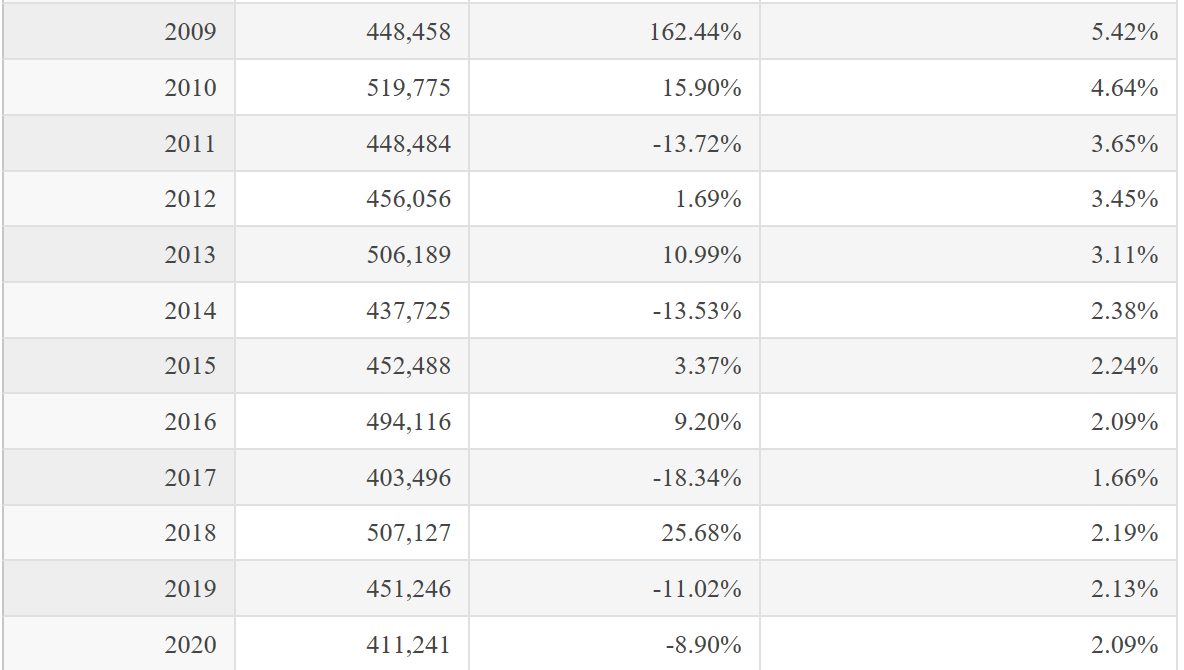
Task: Click the 25.68% growth cell
Action: 614,533
